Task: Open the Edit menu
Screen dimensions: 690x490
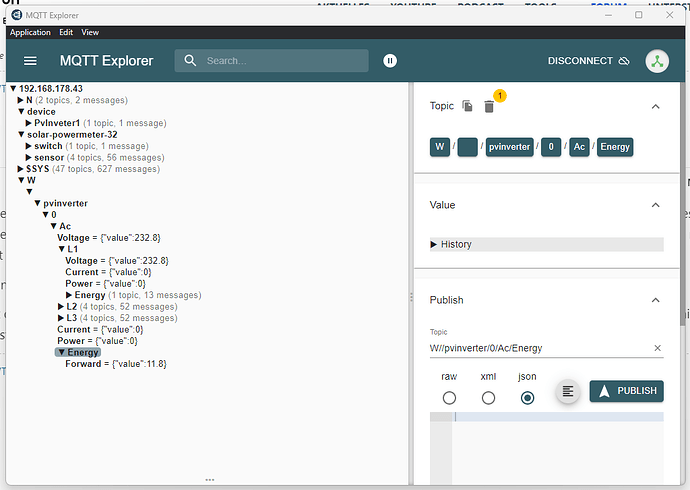Action: 66,33
